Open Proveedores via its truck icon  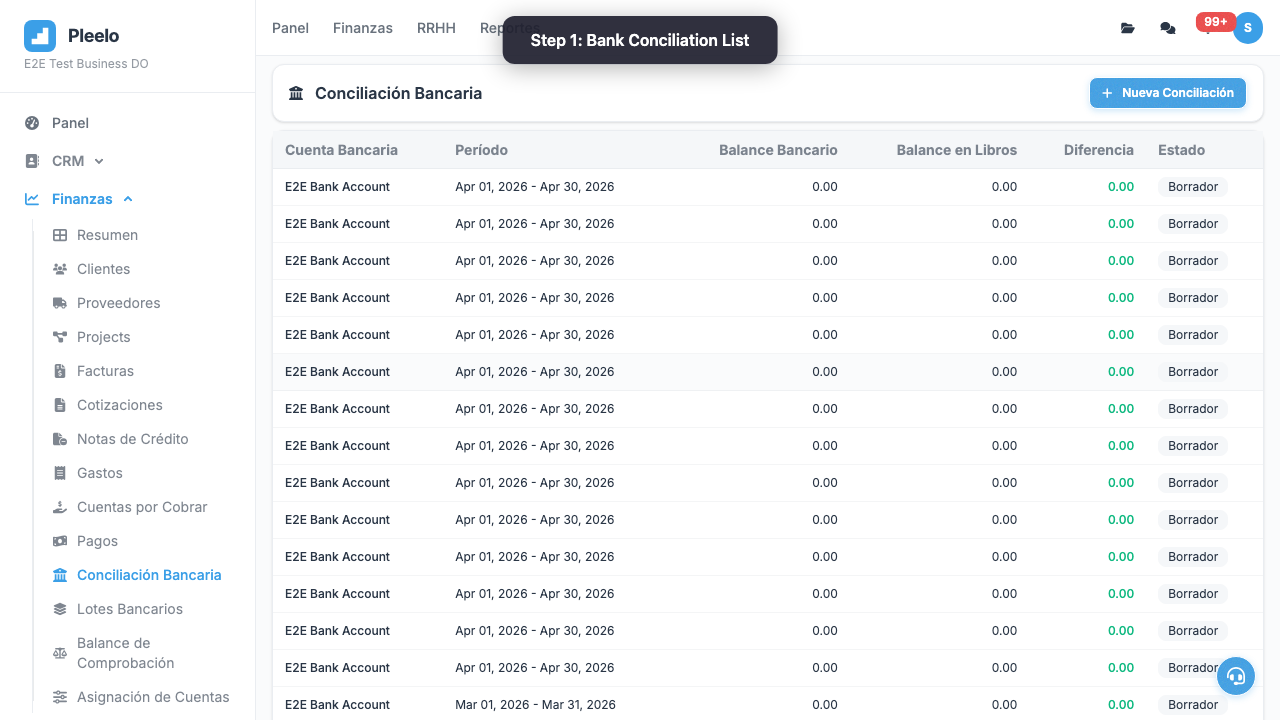point(60,303)
